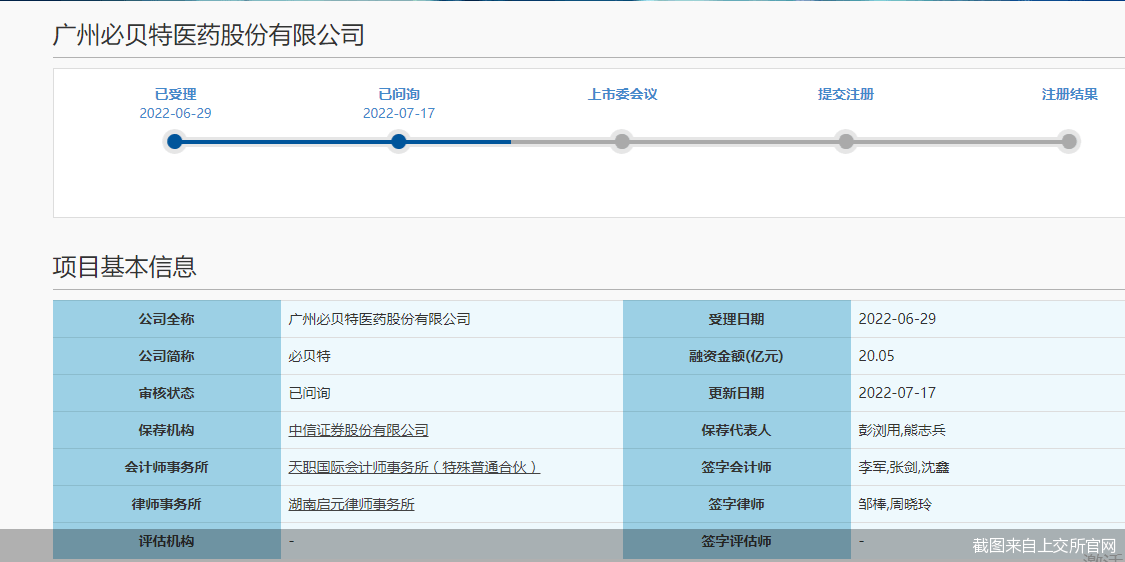The image size is (1125, 562).
Task: Select the 上市委会议 stage label
Action: (x=623, y=94)
